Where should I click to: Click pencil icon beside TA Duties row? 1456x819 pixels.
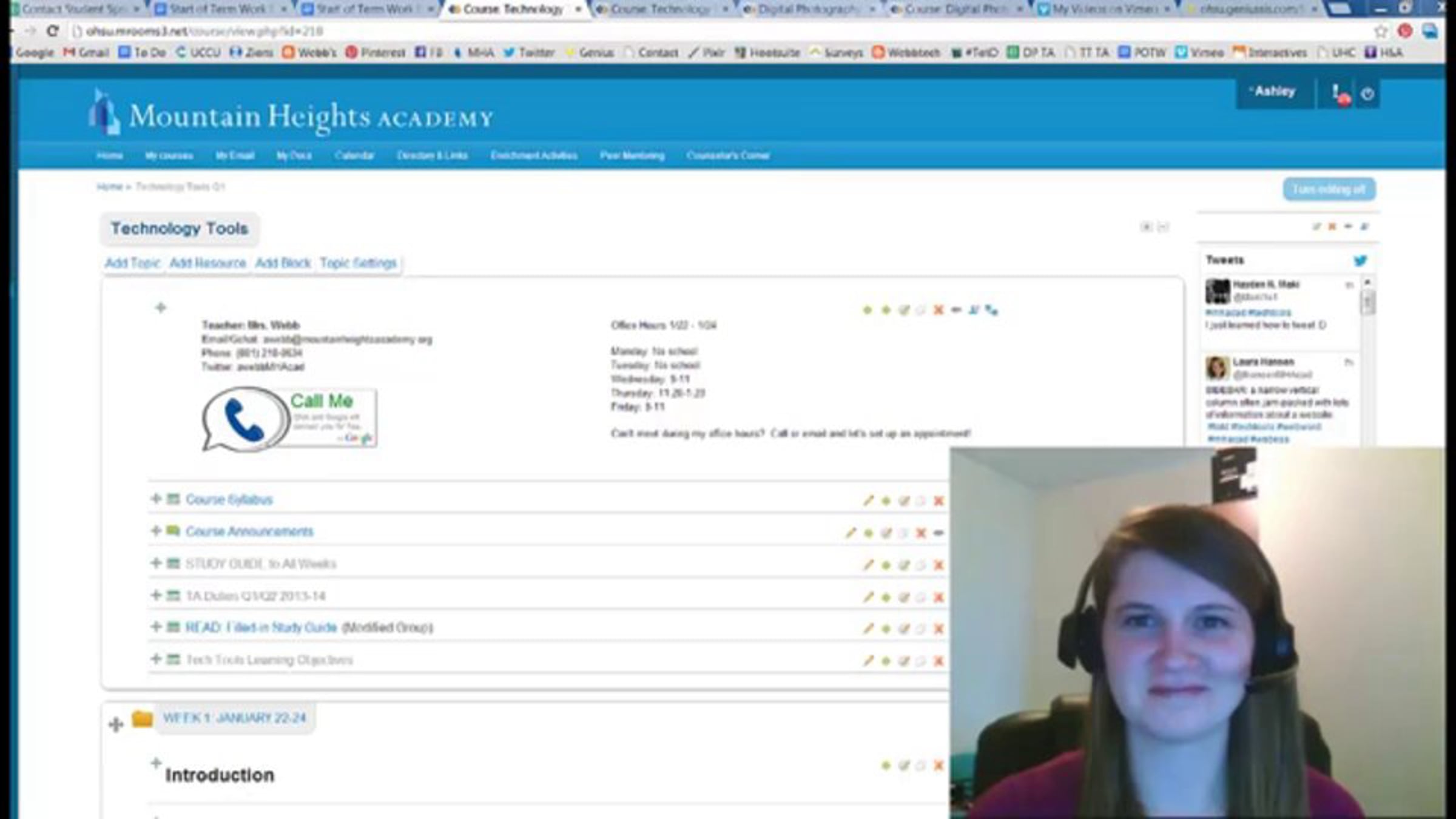868,597
